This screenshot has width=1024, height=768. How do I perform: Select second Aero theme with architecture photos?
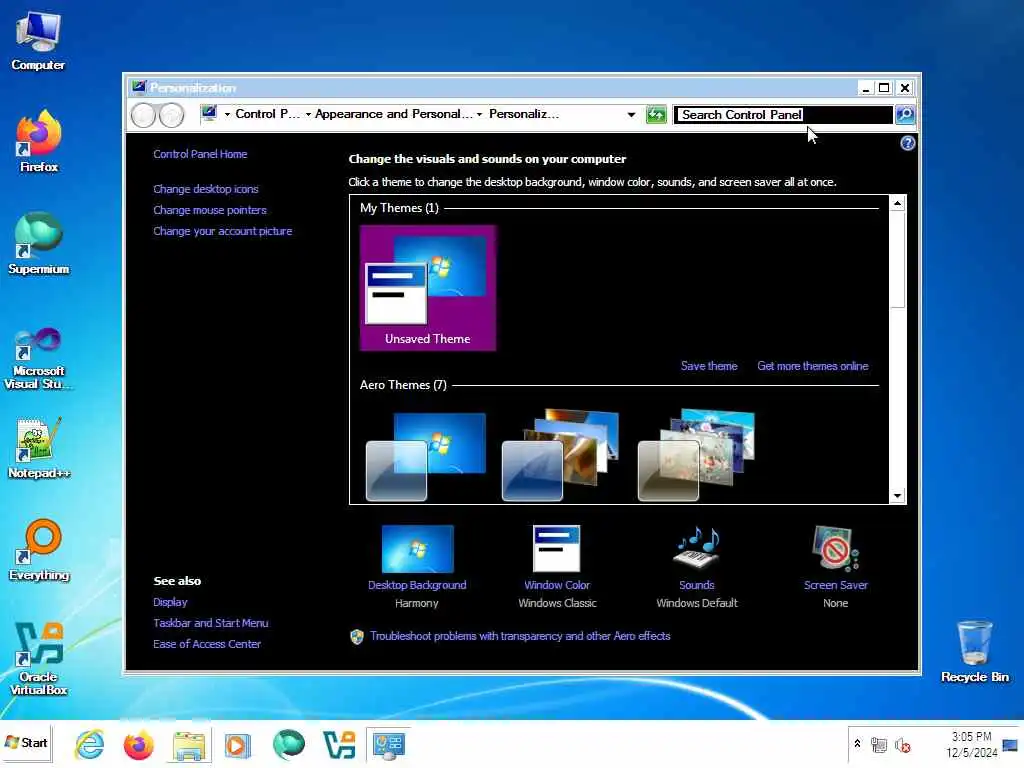pos(560,455)
